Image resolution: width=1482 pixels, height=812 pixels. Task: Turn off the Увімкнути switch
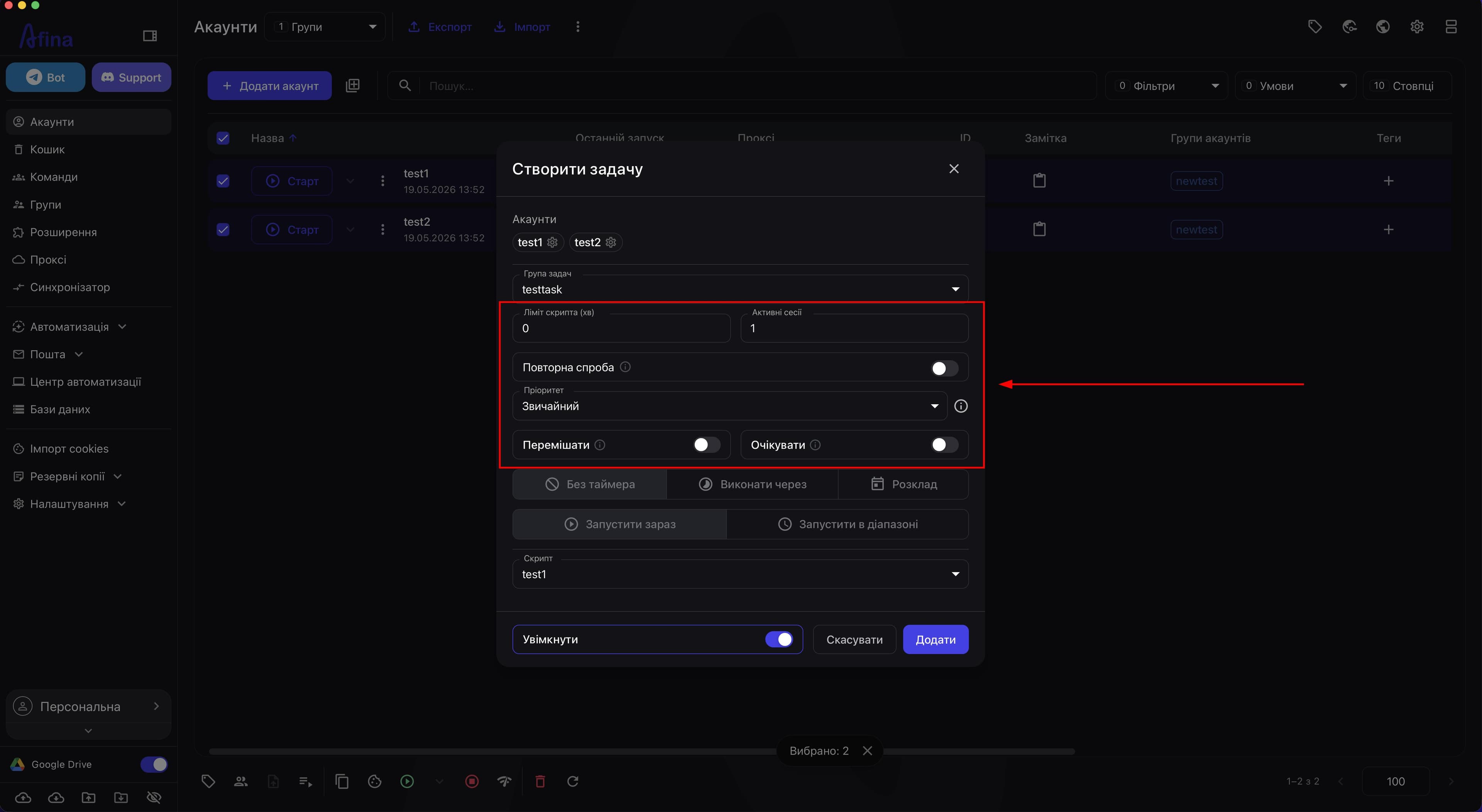click(779, 639)
